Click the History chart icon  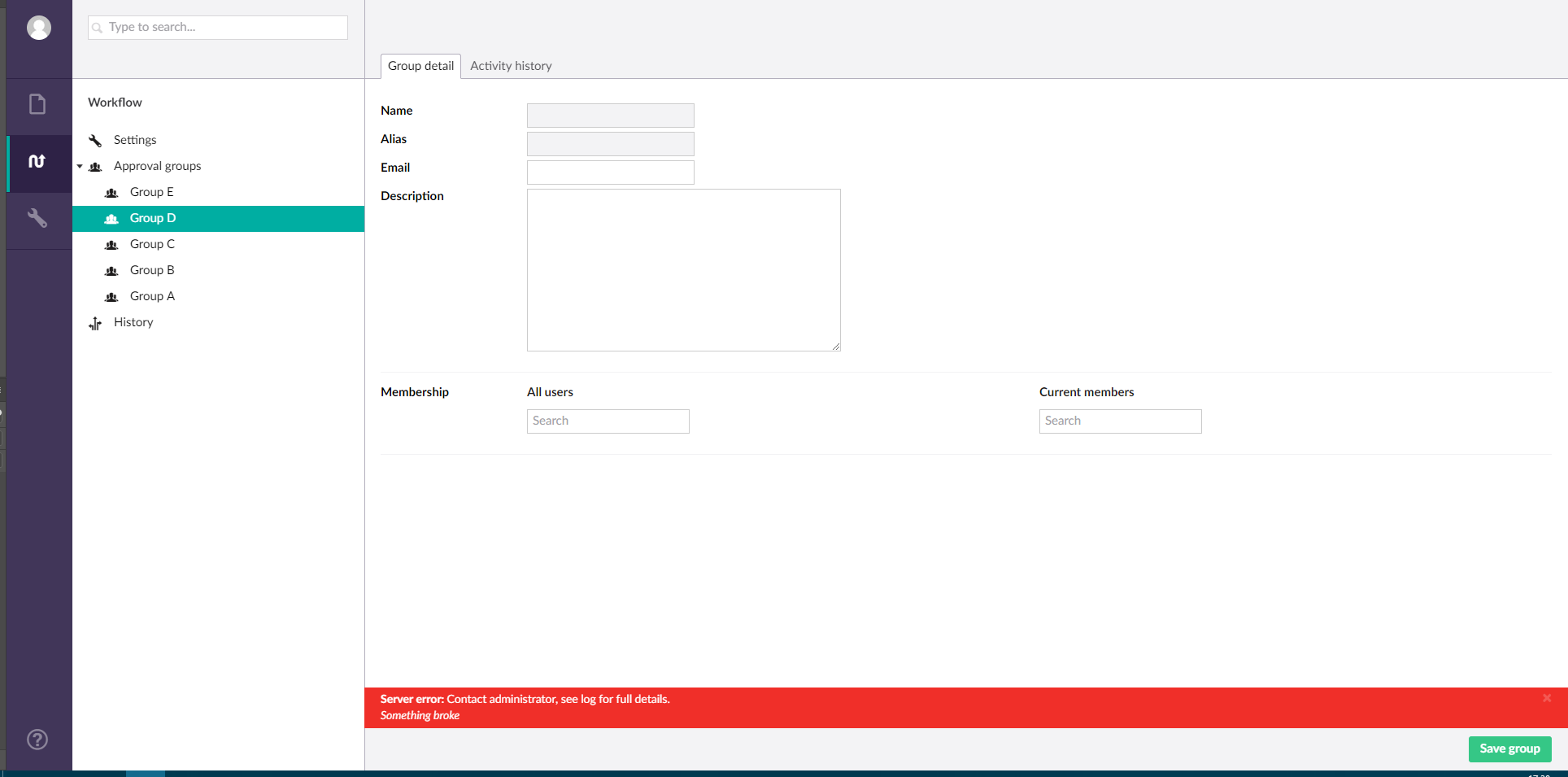[x=95, y=323]
